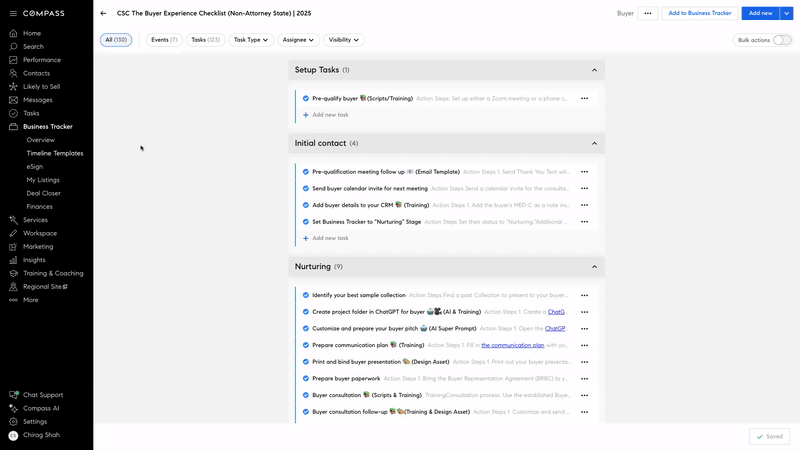This screenshot has height=450, width=800.
Task: Click the back arrow beside checklist title
Action: pos(104,13)
